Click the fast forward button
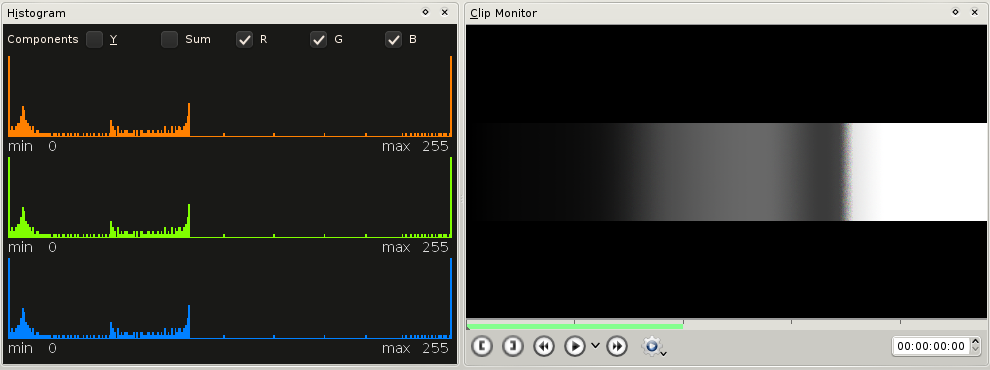 tap(617, 346)
